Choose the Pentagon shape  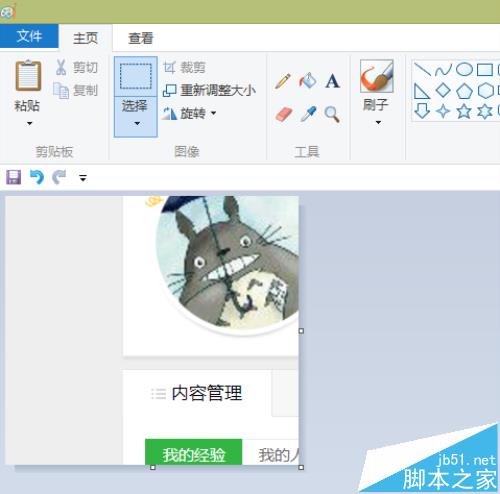(464, 91)
